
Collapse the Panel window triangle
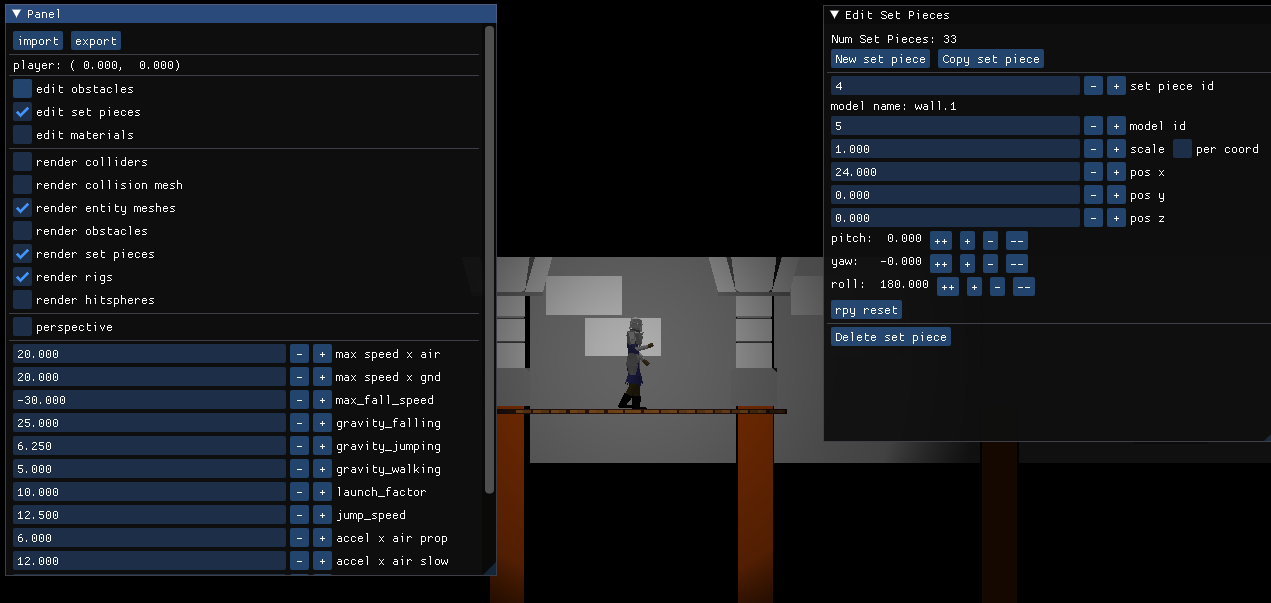click(17, 14)
